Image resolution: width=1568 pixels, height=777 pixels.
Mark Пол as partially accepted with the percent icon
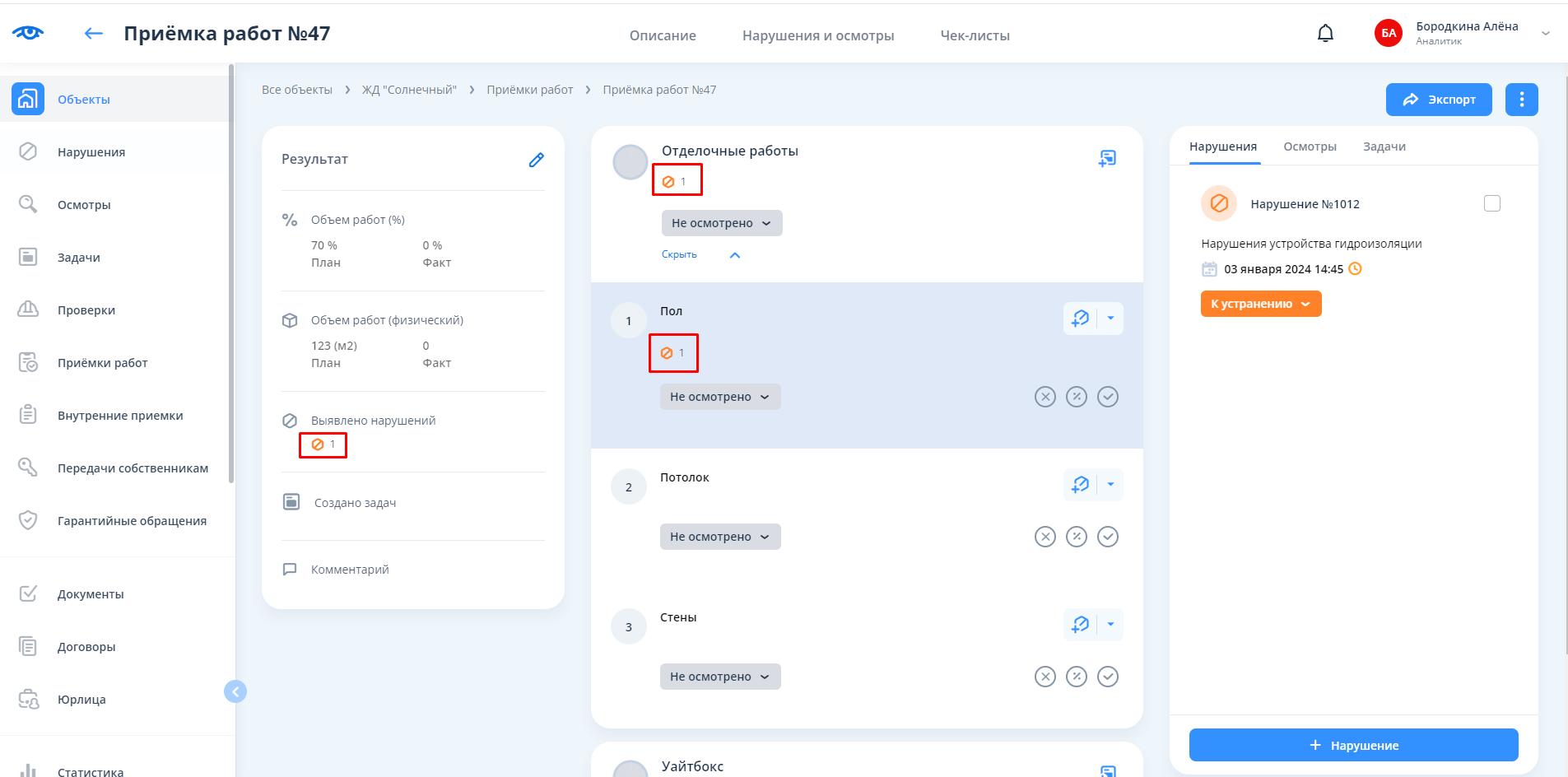coord(1077,397)
